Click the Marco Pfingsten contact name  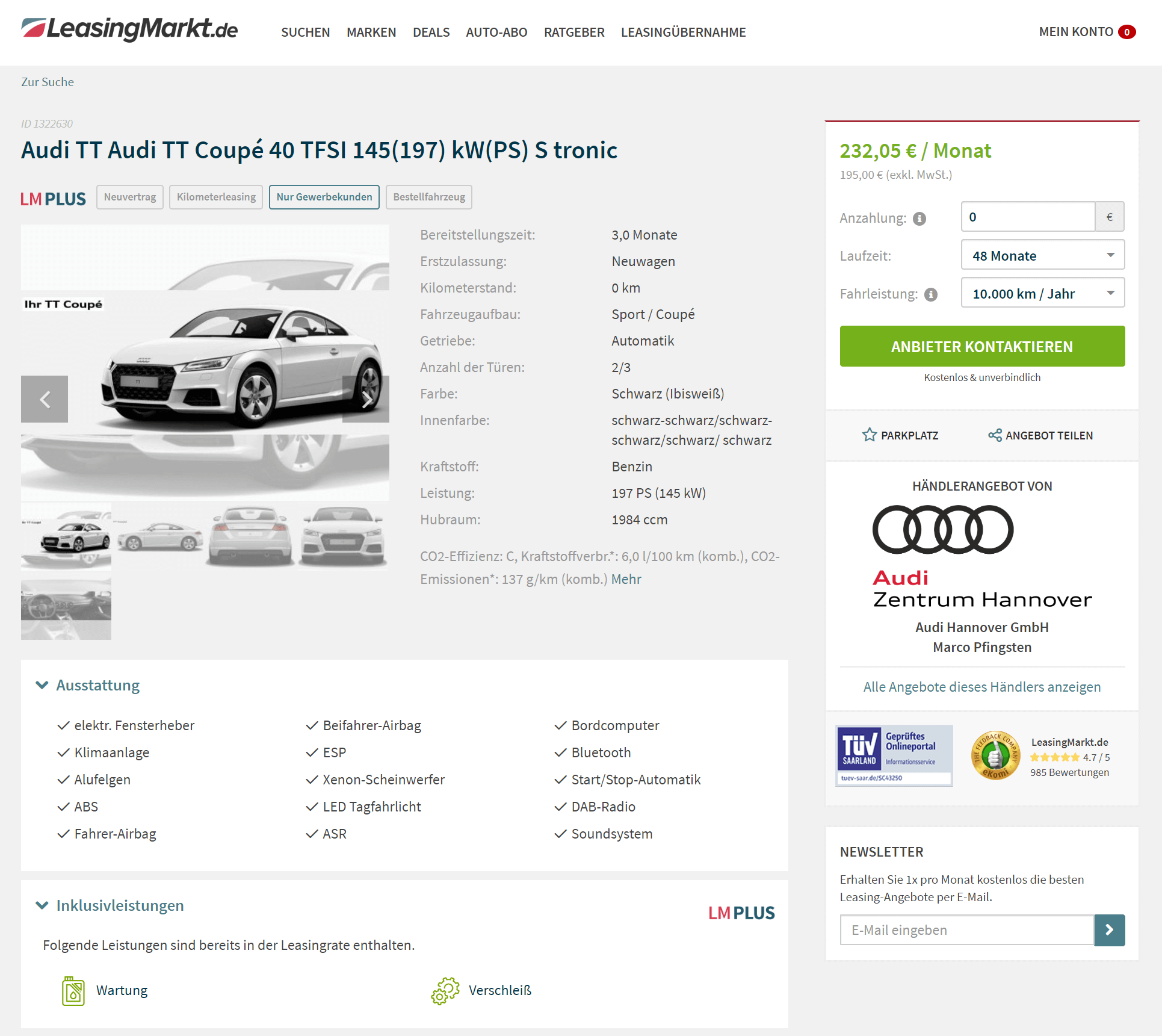point(981,647)
